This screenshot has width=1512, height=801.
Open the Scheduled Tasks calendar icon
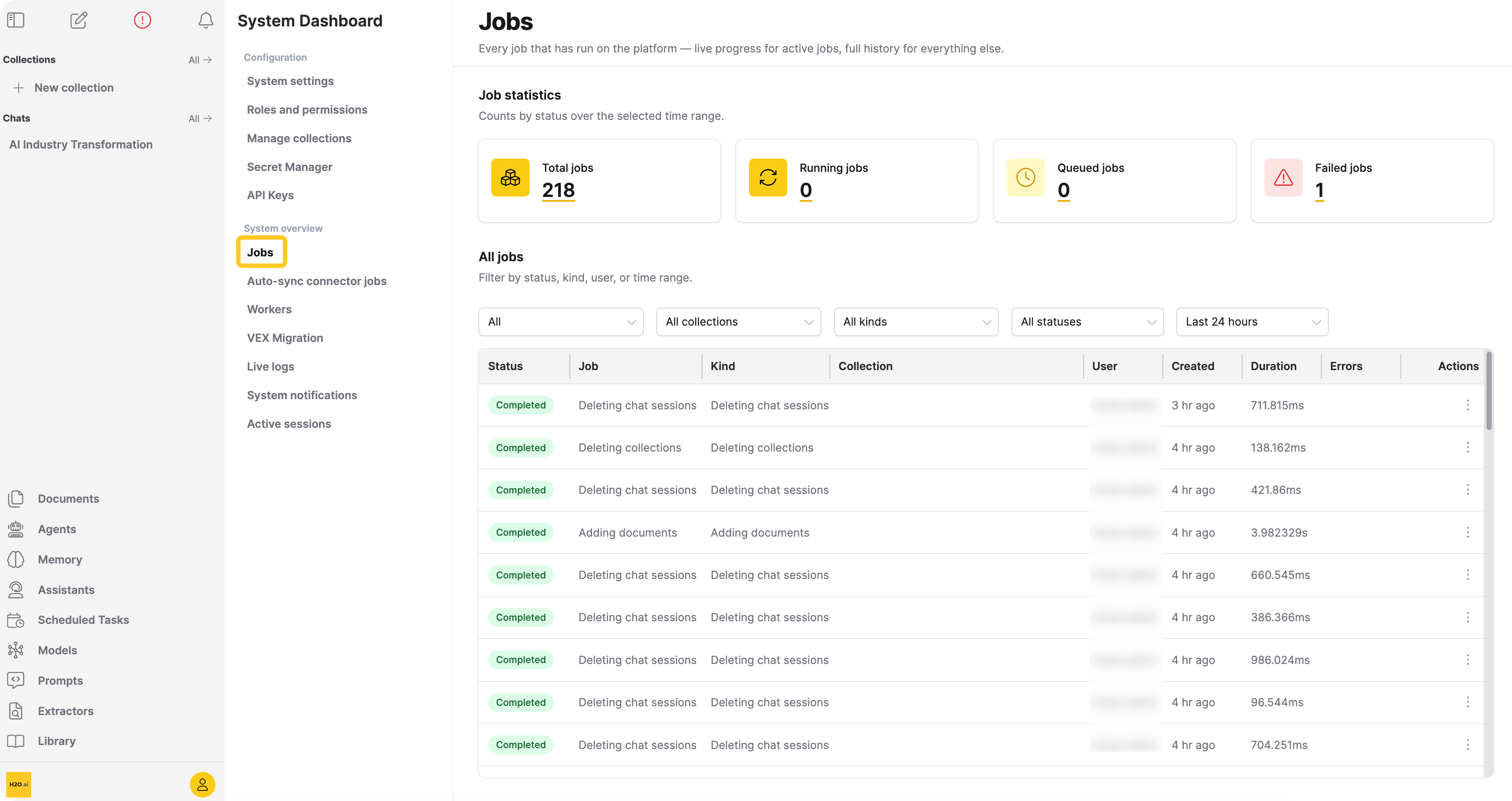click(16, 620)
